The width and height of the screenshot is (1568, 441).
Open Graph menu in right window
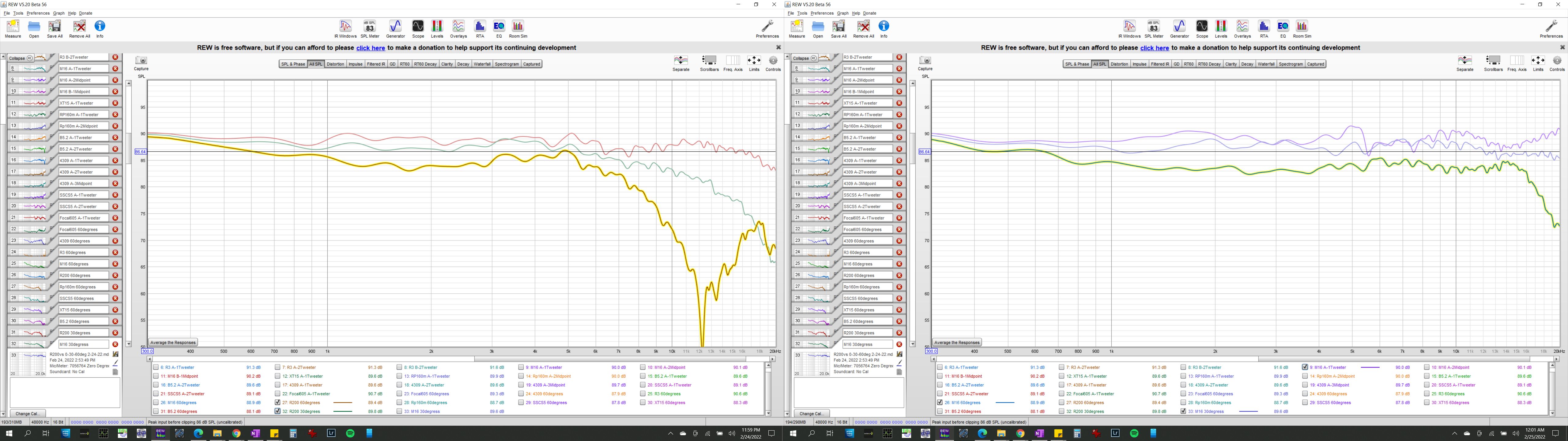[842, 13]
